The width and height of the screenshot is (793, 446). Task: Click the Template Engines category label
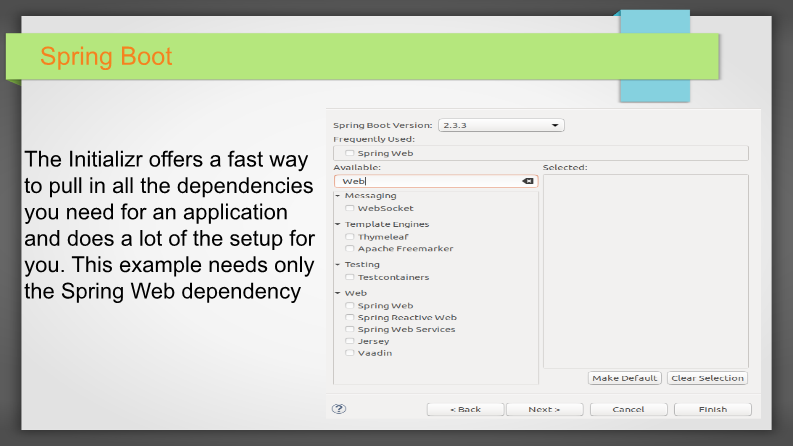coord(387,224)
